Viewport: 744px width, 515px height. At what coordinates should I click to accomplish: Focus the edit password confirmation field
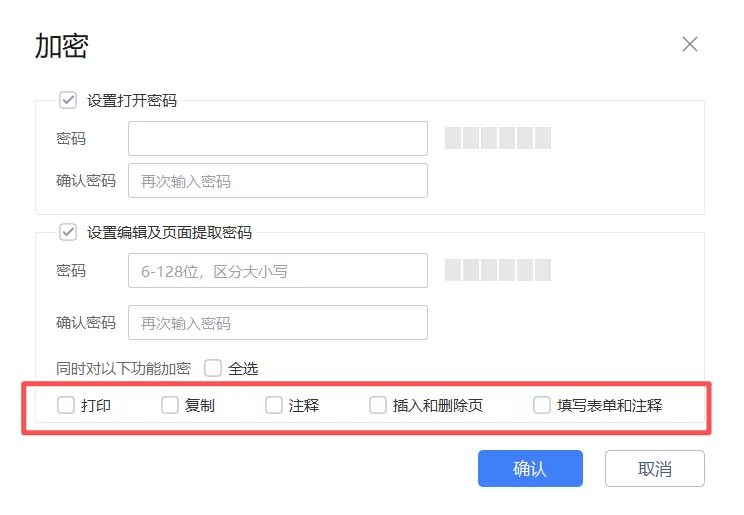coord(278,323)
